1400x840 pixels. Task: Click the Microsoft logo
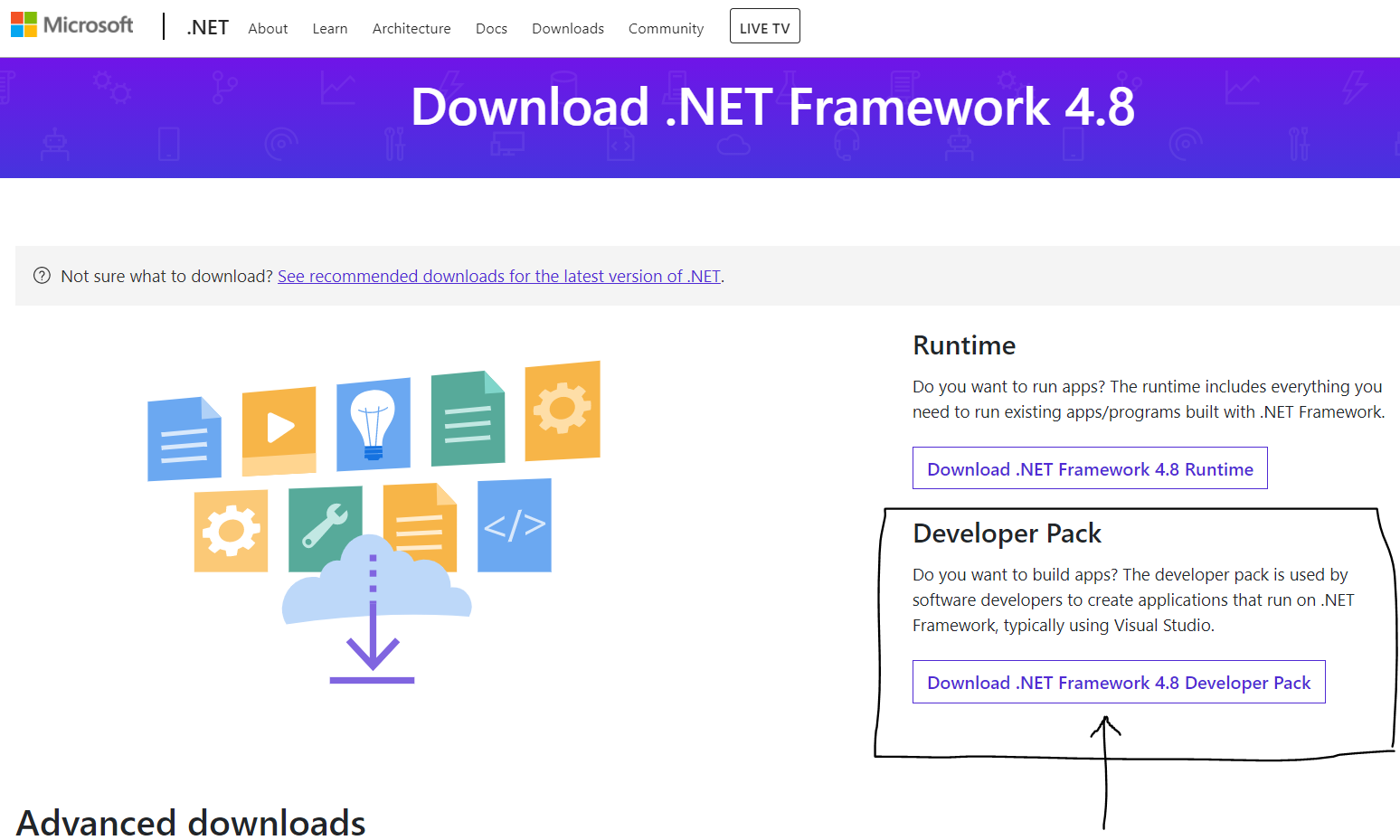point(71,25)
